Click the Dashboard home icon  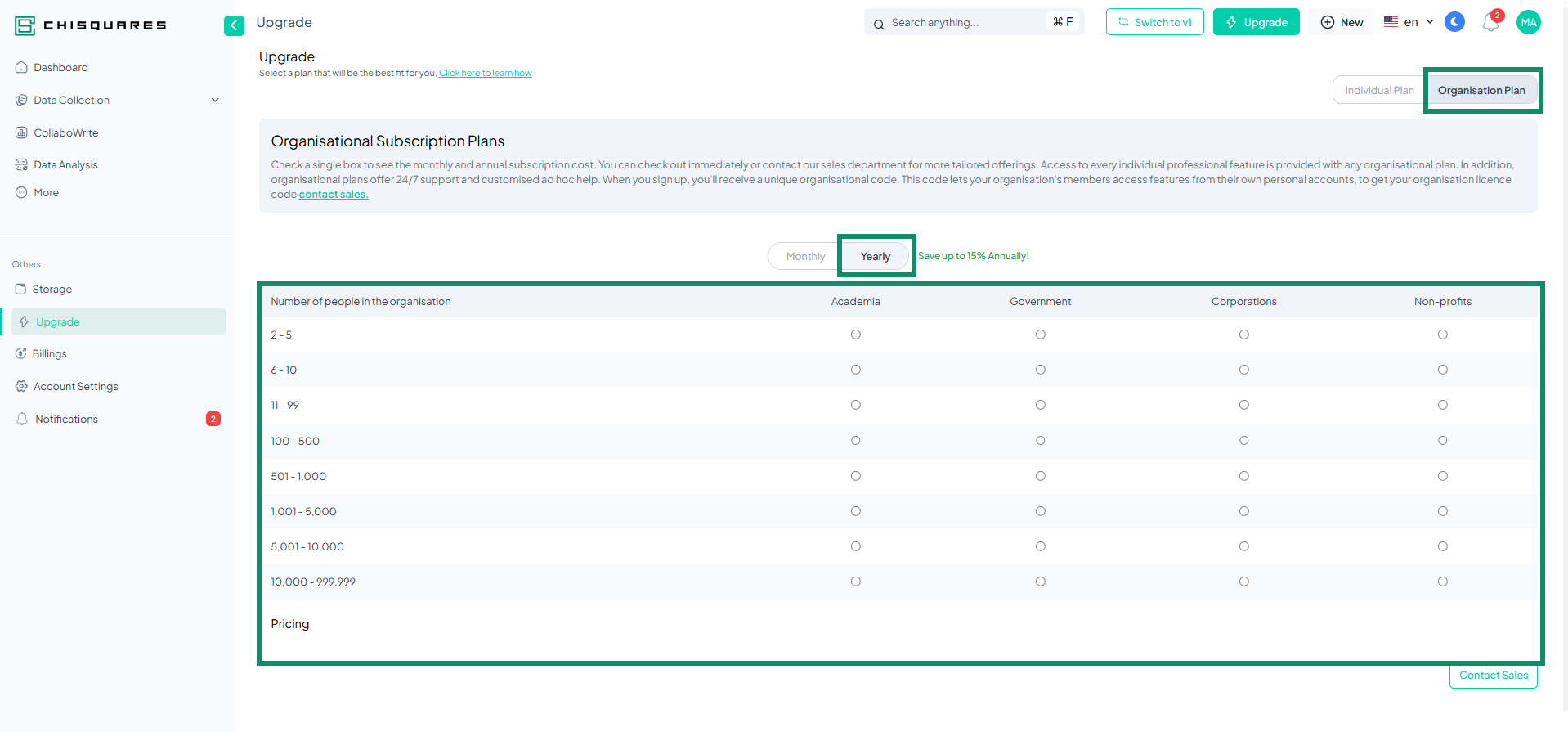tap(21, 68)
